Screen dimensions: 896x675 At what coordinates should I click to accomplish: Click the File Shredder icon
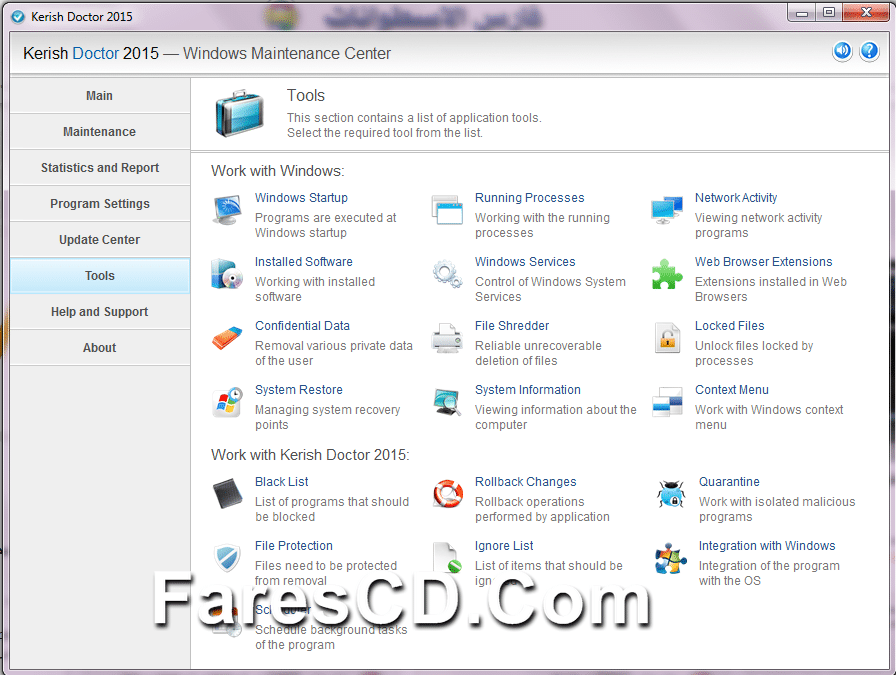pyautogui.click(x=447, y=338)
